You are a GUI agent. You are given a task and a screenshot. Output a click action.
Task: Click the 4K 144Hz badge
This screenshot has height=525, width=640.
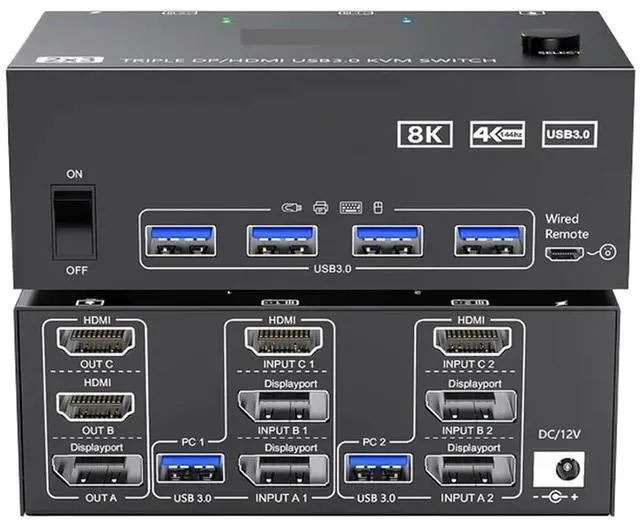point(497,134)
